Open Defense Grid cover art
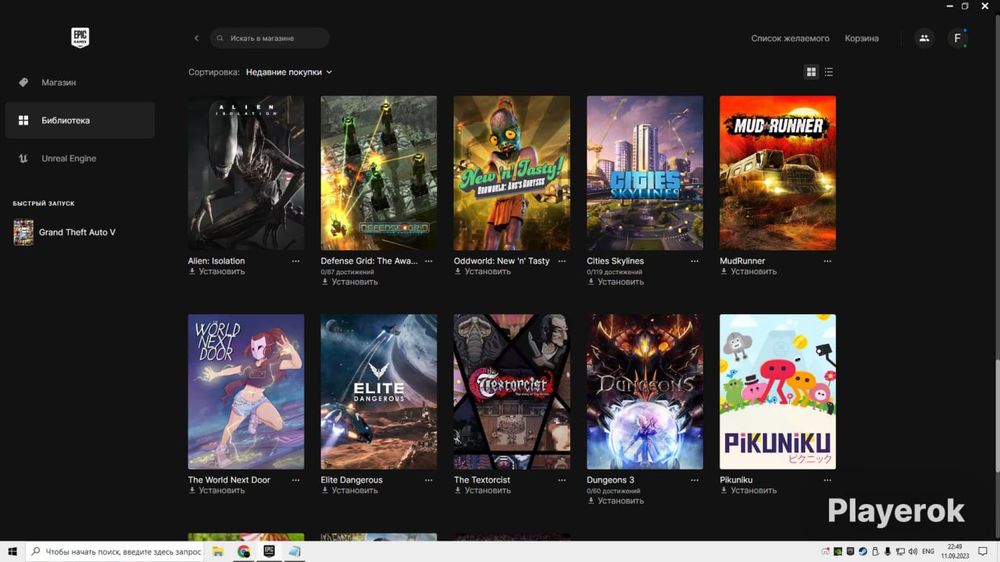 tap(379, 173)
